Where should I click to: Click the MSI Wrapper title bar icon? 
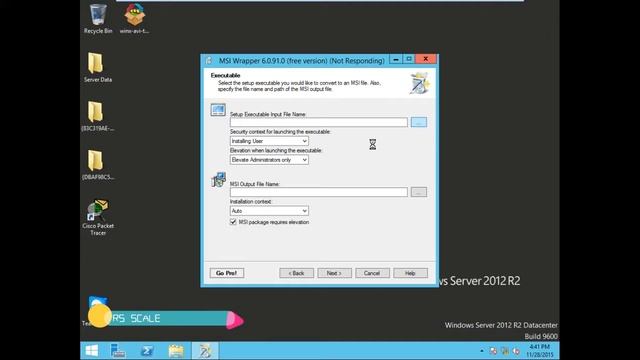(x=209, y=60)
